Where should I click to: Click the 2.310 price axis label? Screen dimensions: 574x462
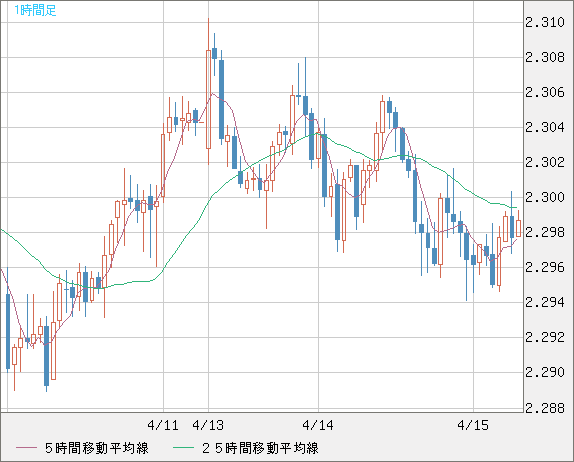[545, 22]
